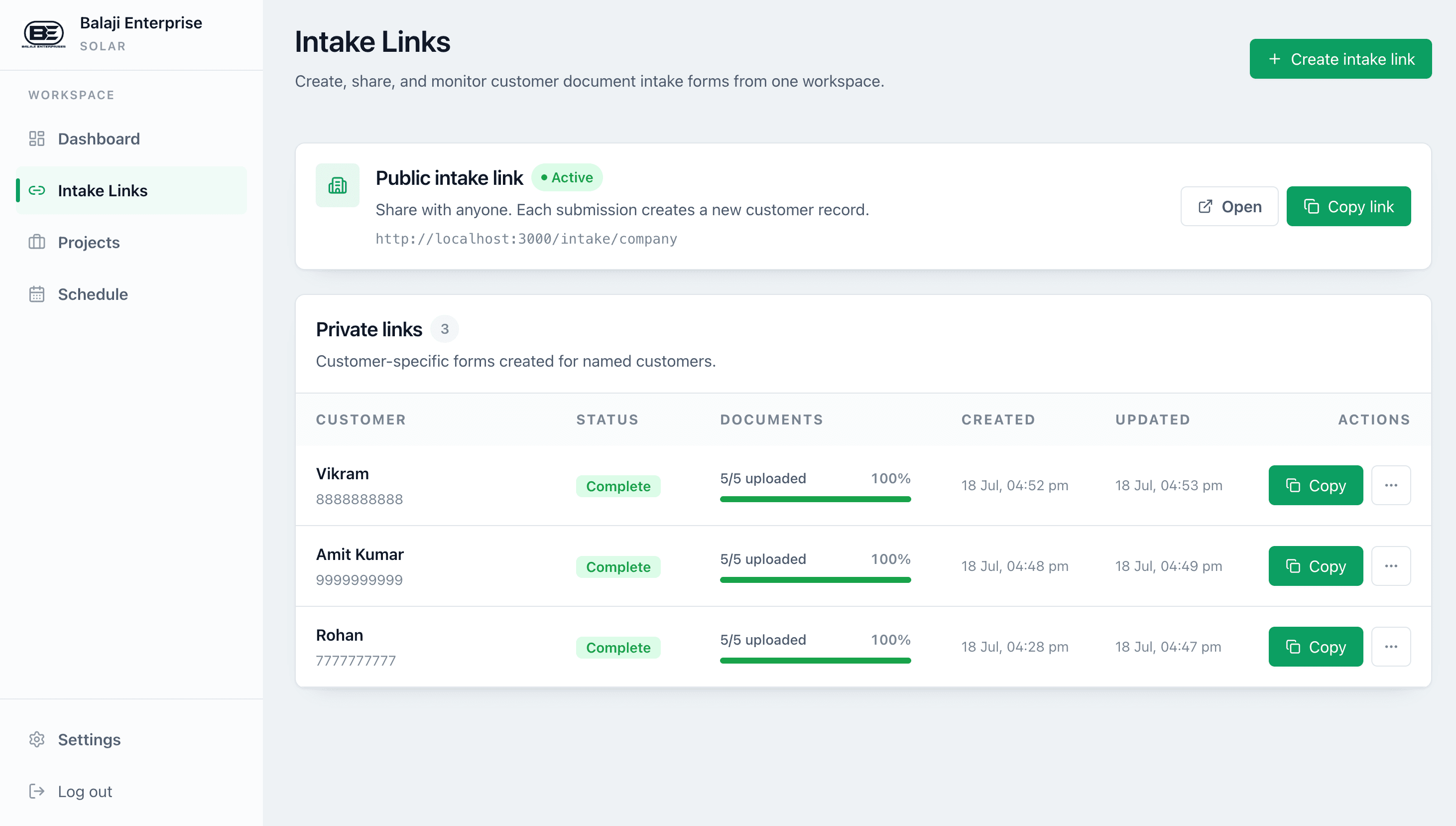Click the Public intake link title
Image resolution: width=1456 pixels, height=826 pixels.
click(x=449, y=178)
